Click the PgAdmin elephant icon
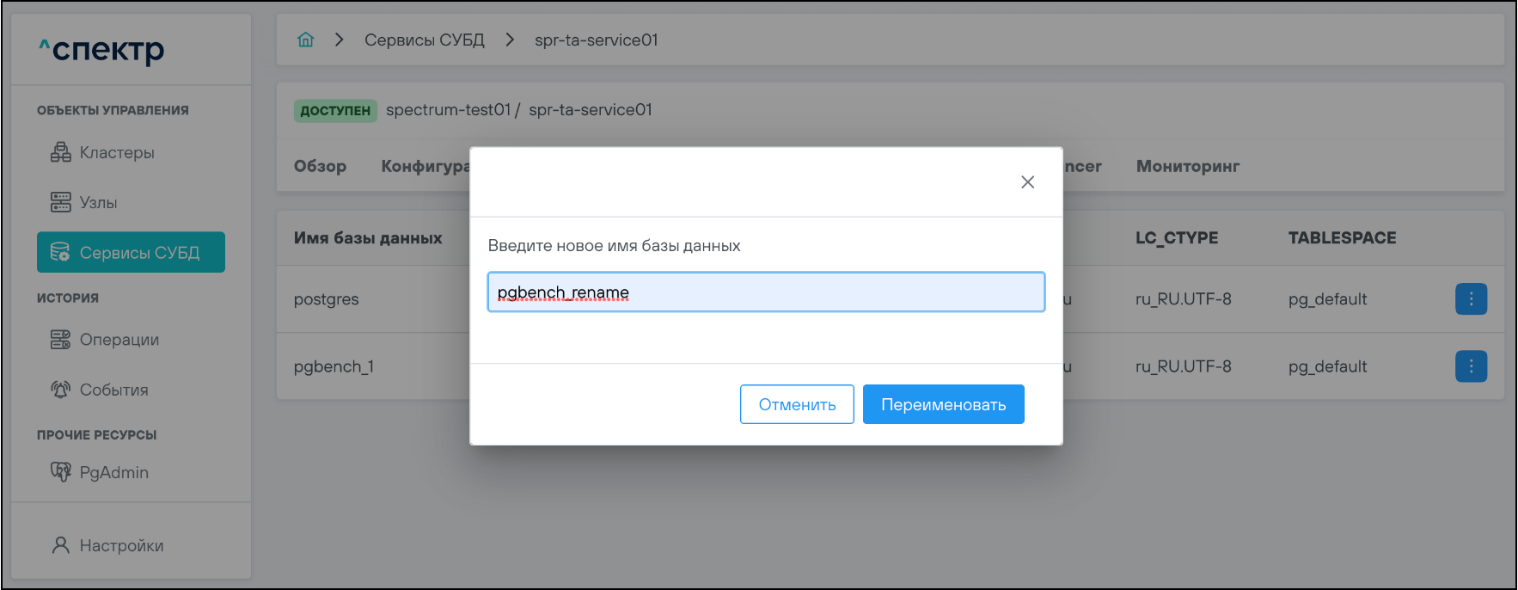Image resolution: width=1518 pixels, height=590 pixels. click(61, 472)
